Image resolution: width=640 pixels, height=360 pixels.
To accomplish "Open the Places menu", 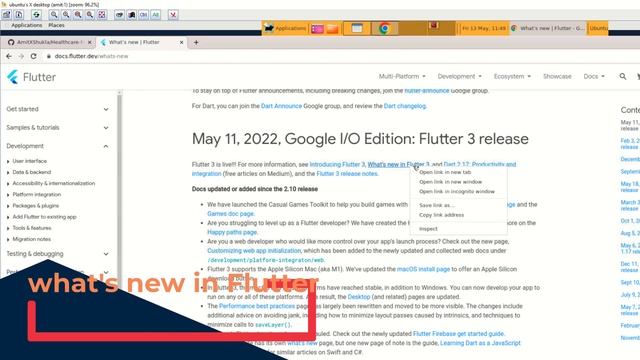I will click(x=56, y=25).
